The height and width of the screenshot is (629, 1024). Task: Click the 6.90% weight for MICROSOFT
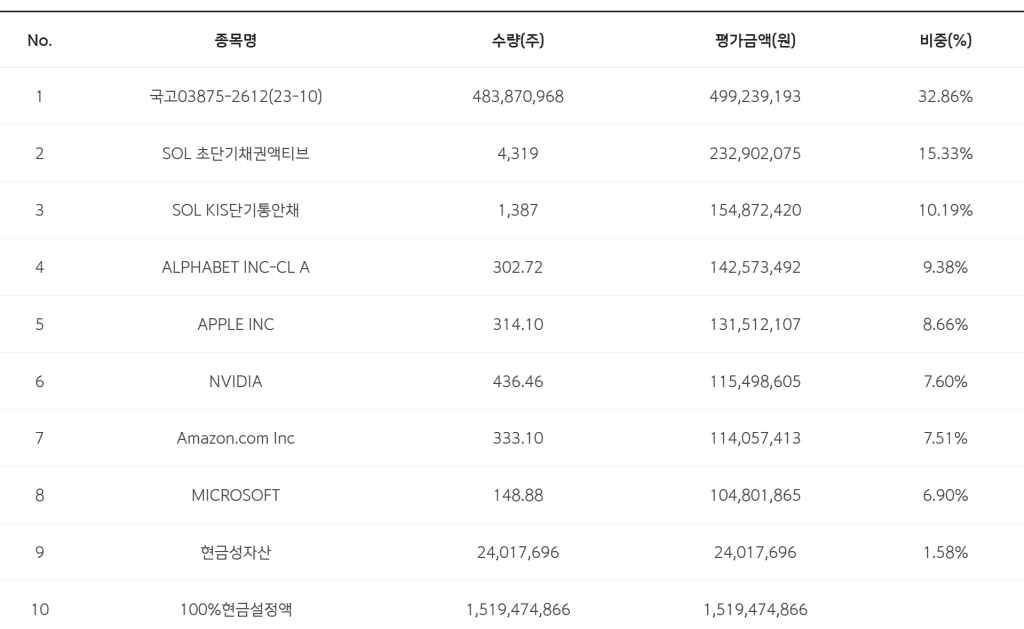click(945, 496)
